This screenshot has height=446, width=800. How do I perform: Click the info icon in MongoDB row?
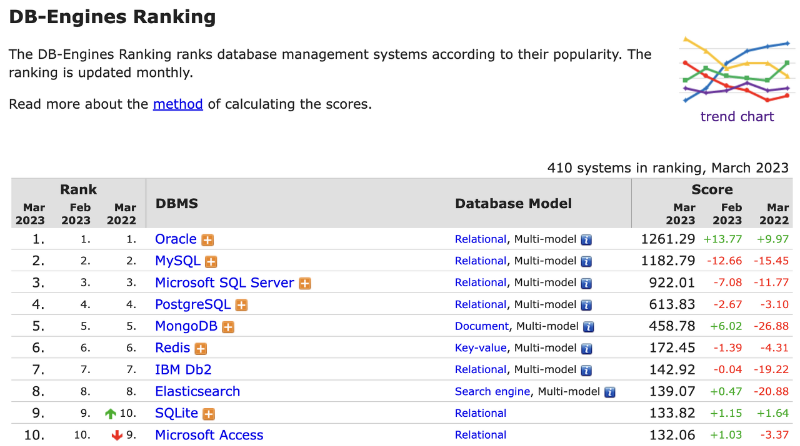[588, 327]
